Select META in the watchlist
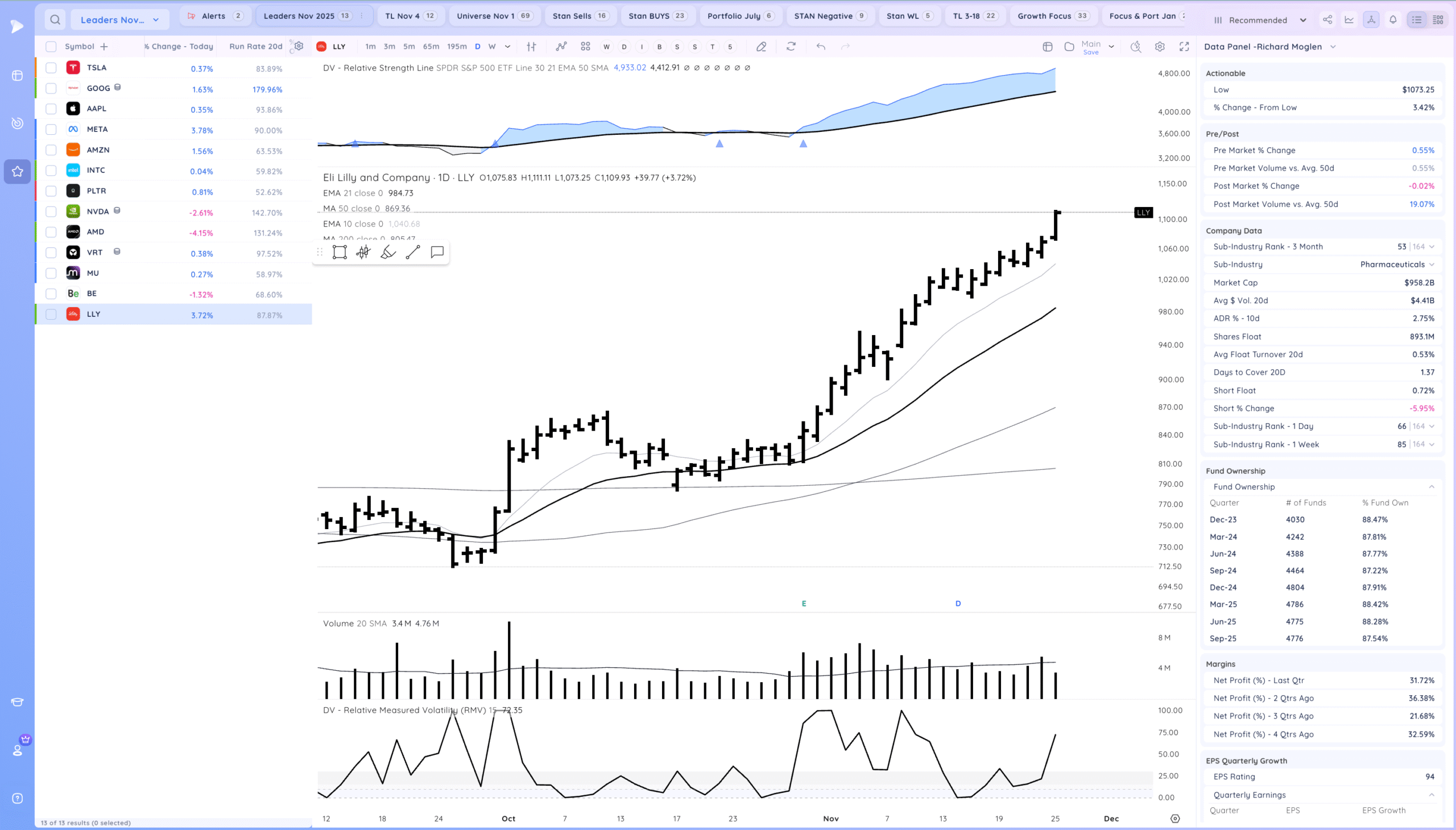This screenshot has height=830, width=1456. (x=97, y=129)
